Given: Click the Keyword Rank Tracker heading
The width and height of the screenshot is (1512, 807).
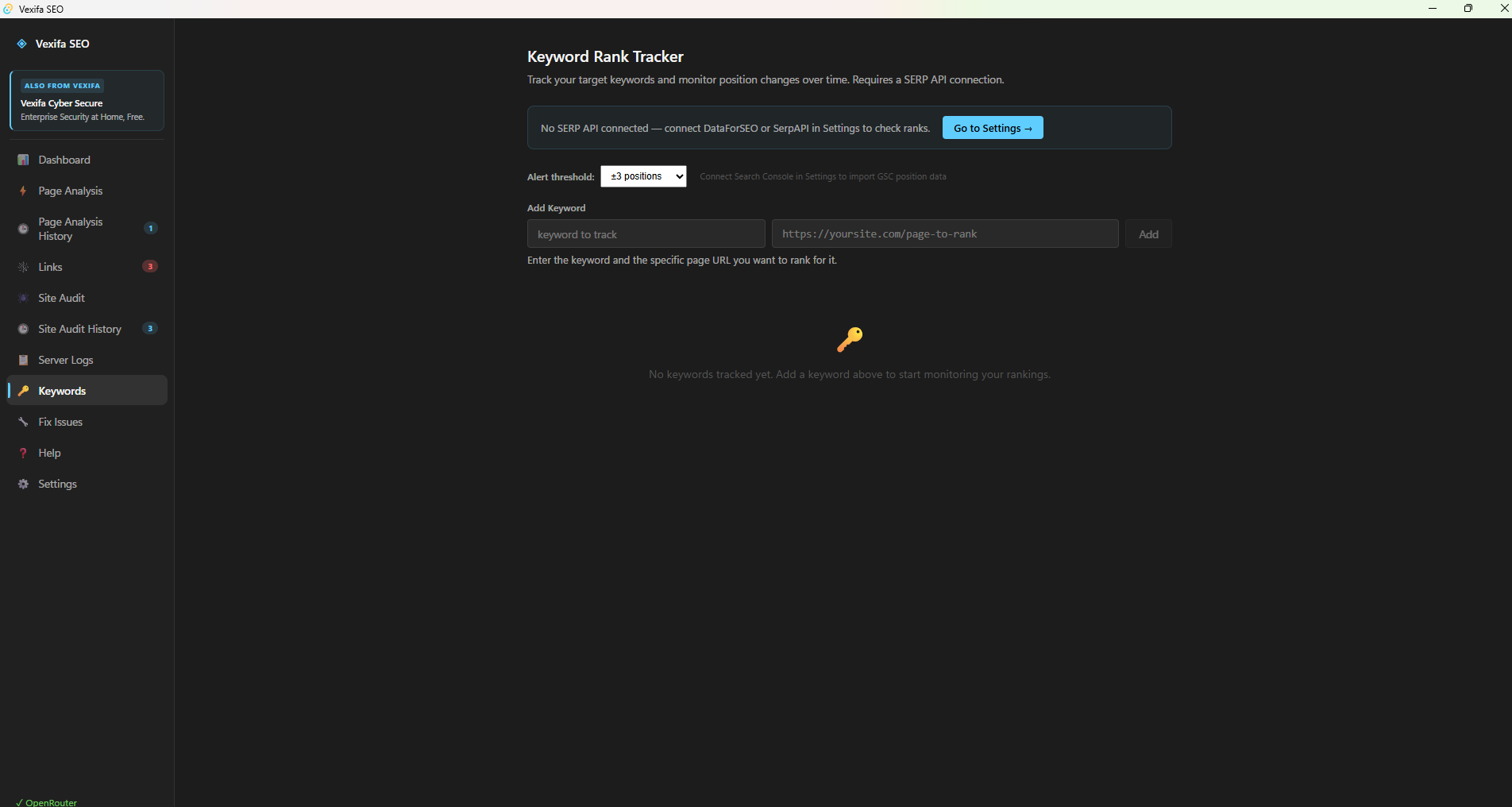Looking at the screenshot, I should (605, 56).
